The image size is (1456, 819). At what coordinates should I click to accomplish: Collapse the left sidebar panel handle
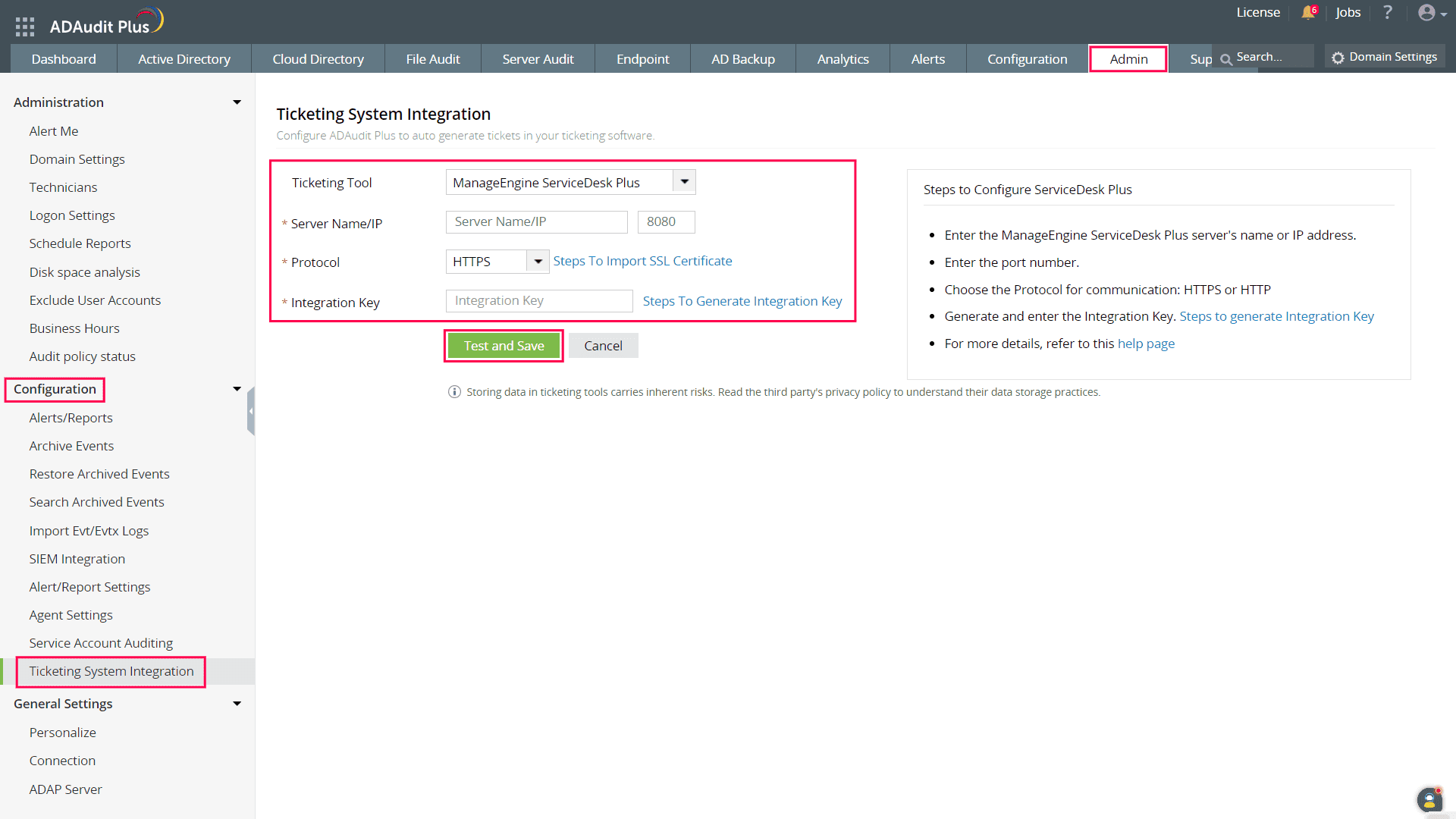pyautogui.click(x=251, y=411)
